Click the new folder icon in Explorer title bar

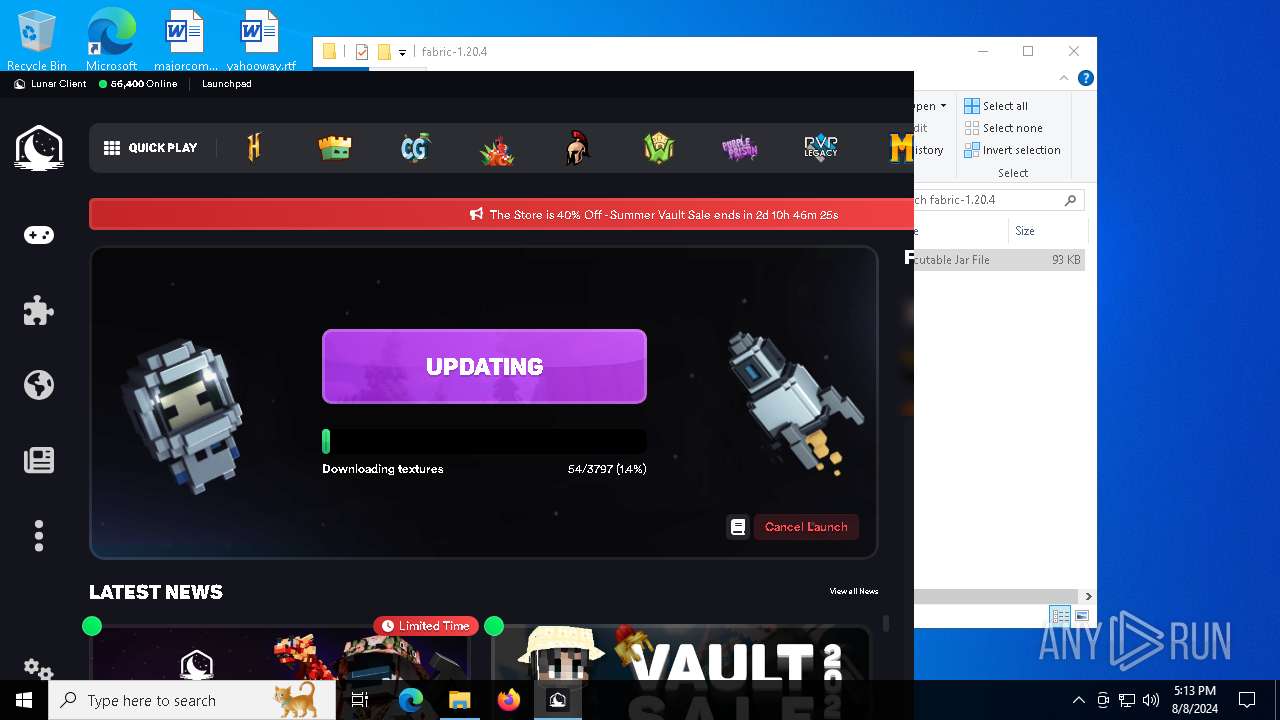pos(384,52)
